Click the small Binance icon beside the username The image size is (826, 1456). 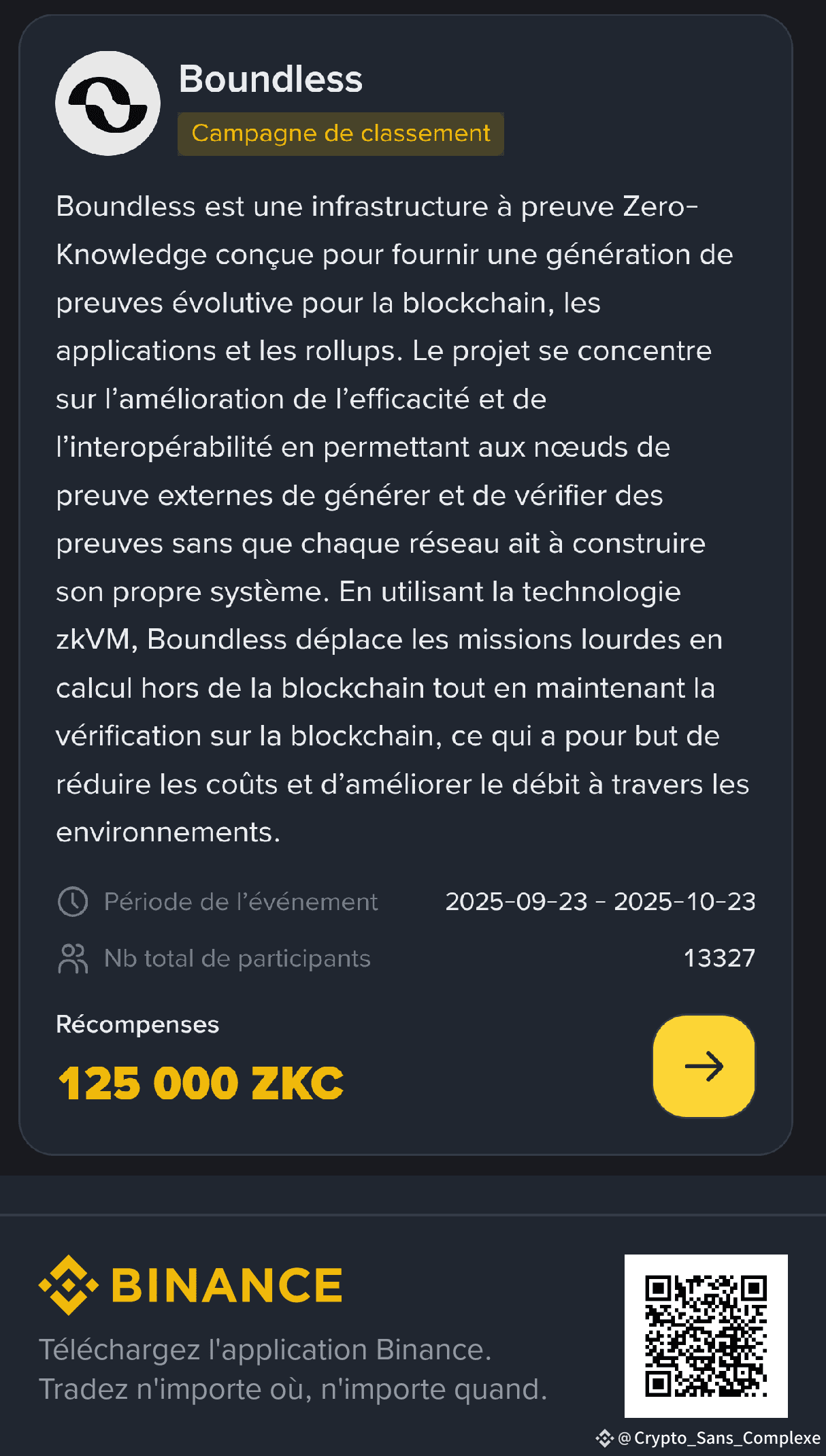tap(604, 1438)
